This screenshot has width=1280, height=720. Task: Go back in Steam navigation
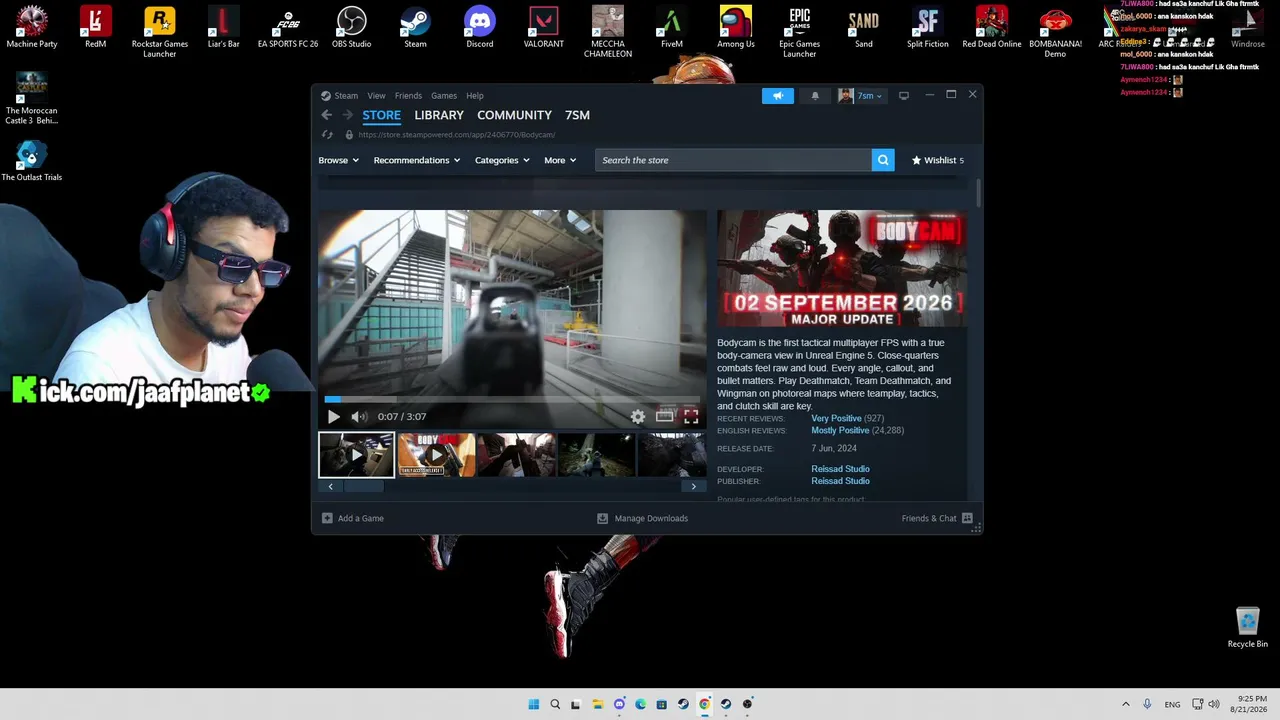pyautogui.click(x=327, y=115)
